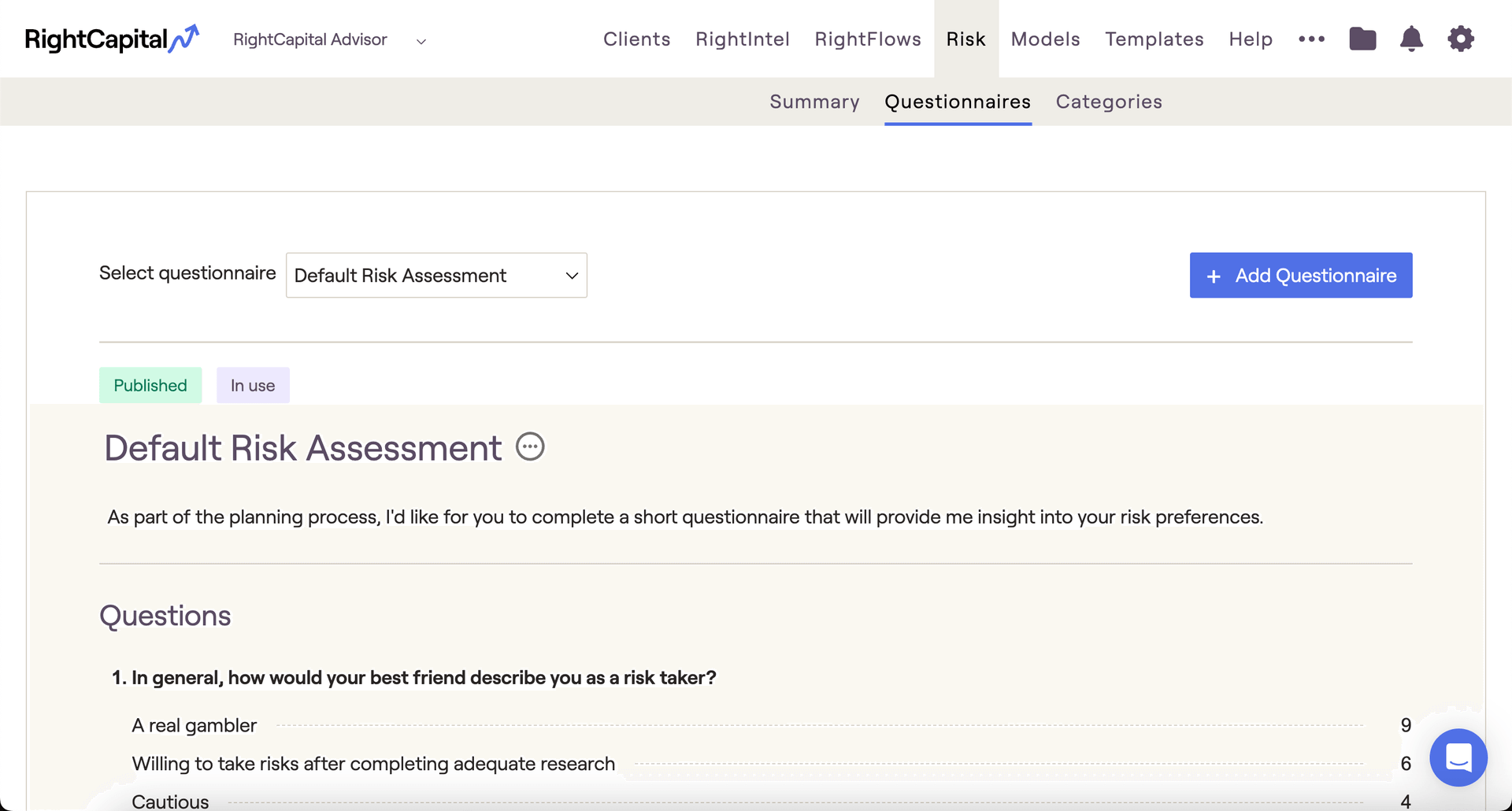Image resolution: width=1512 pixels, height=811 pixels.
Task: Click the 'A real gambler' answer
Action: 194,724
